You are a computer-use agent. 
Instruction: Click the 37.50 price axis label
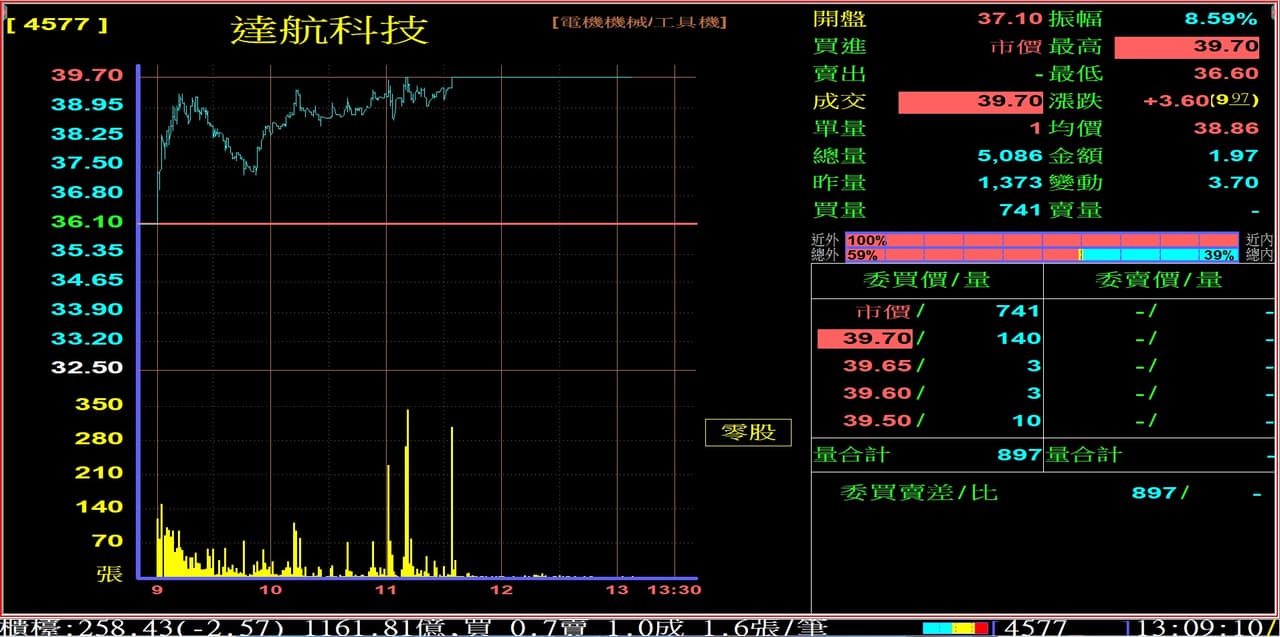point(87,163)
